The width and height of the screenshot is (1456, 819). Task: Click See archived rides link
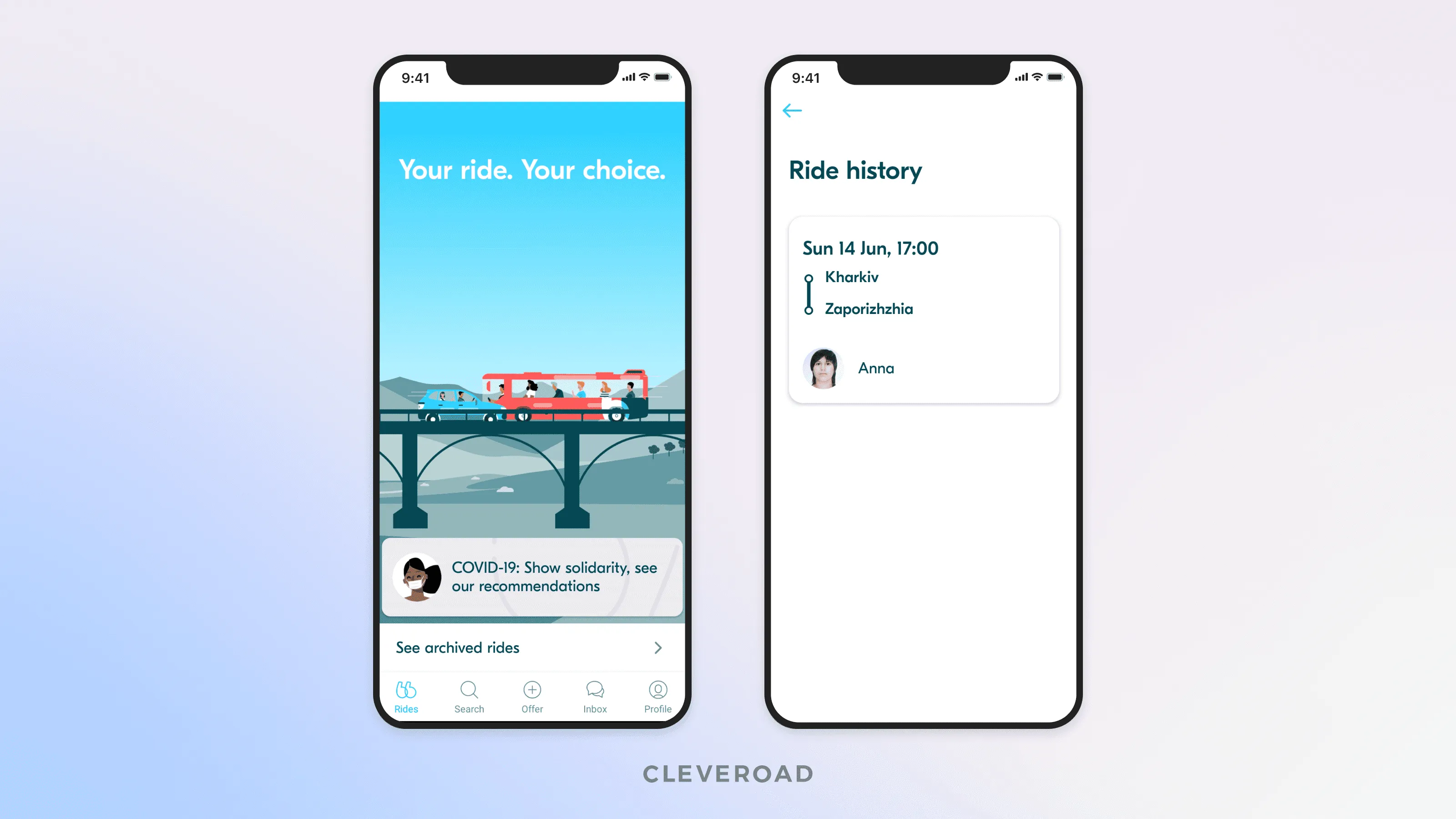[531, 648]
